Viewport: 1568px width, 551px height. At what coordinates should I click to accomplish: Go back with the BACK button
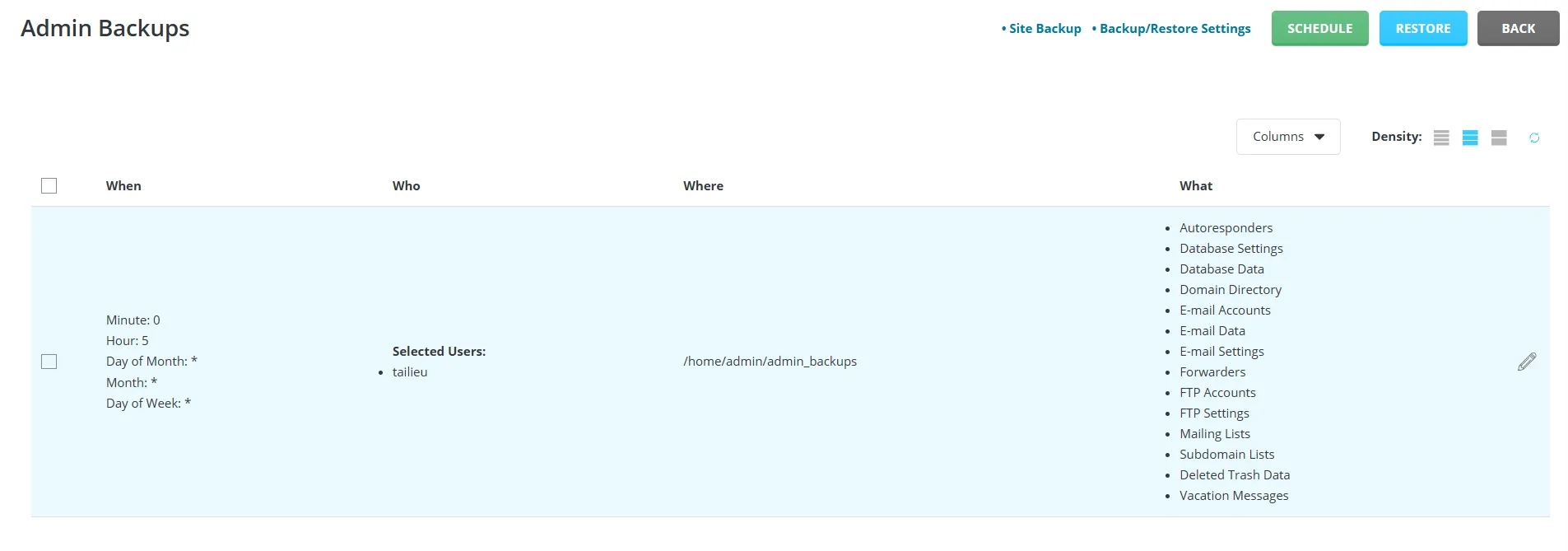tap(1518, 28)
